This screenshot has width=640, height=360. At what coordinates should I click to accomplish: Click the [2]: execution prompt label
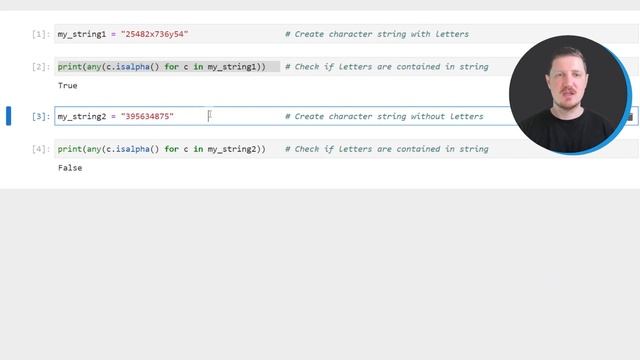click(41, 67)
